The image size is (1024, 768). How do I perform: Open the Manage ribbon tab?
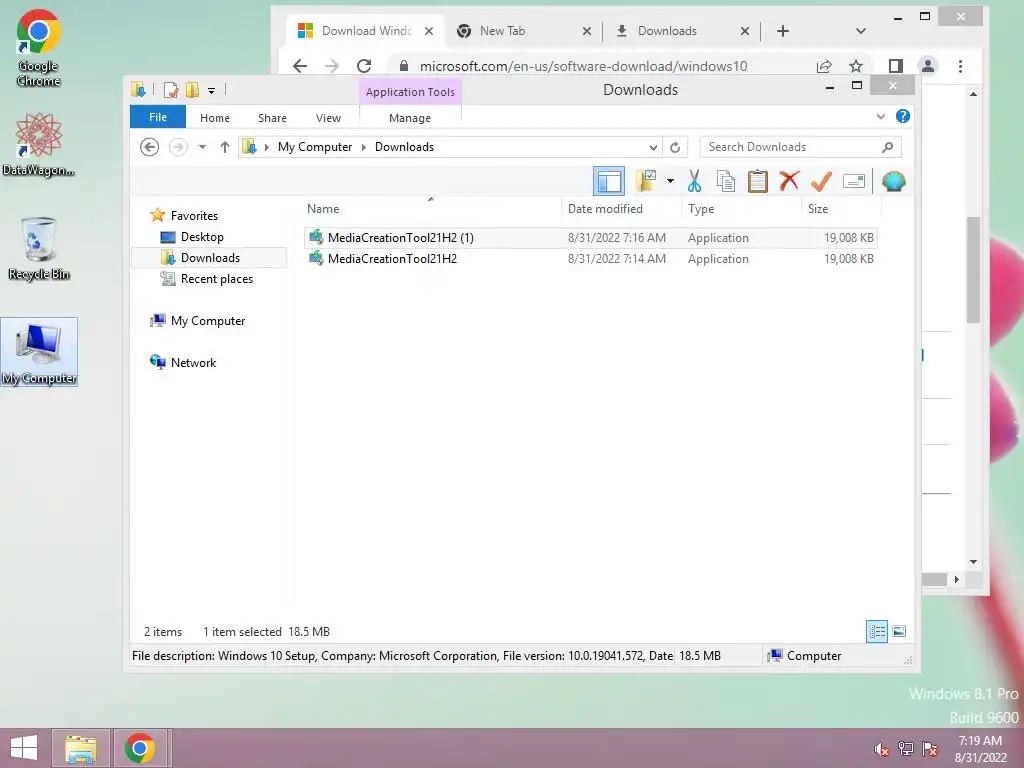tap(409, 118)
